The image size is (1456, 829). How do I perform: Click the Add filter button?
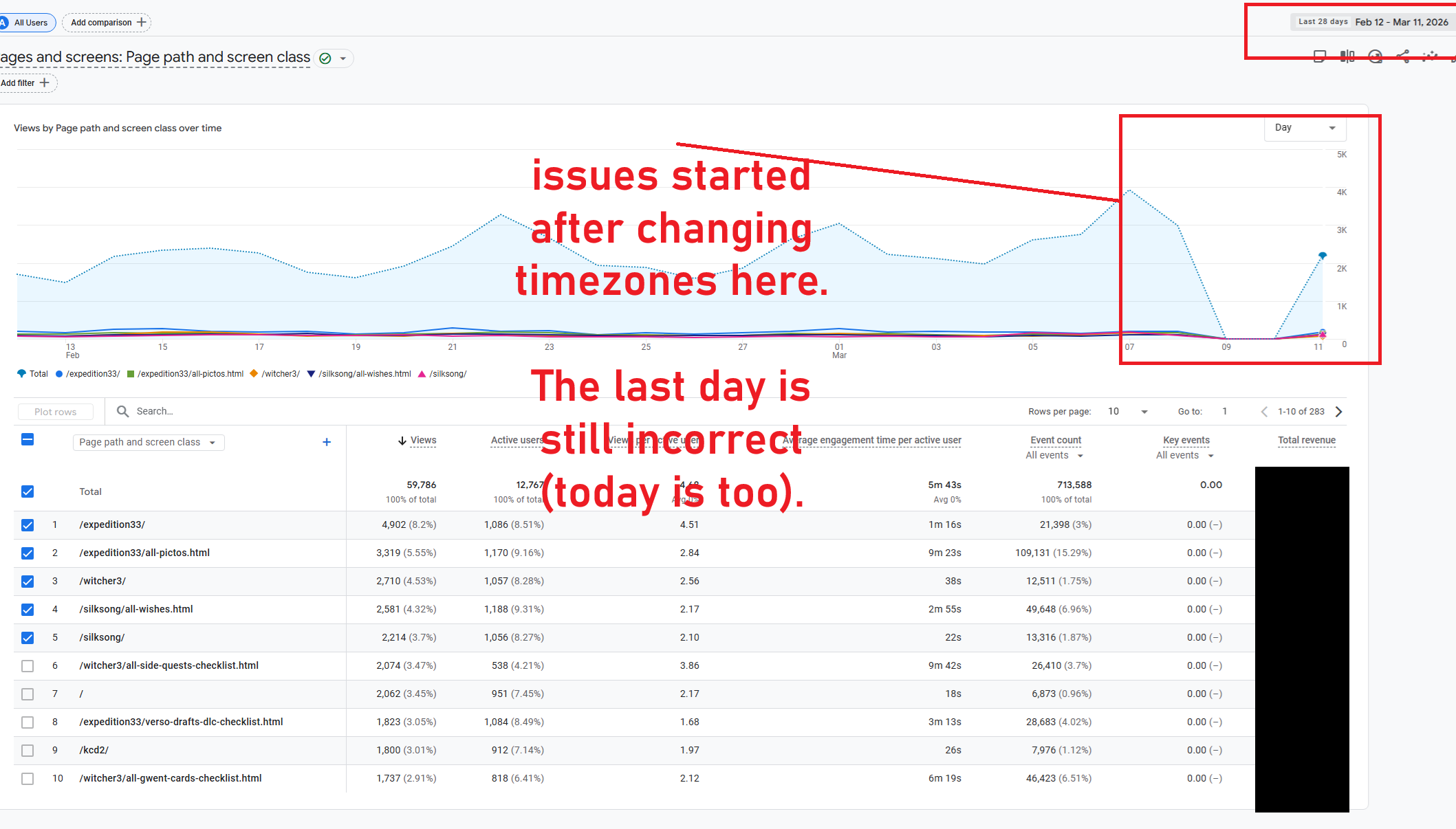(x=25, y=83)
